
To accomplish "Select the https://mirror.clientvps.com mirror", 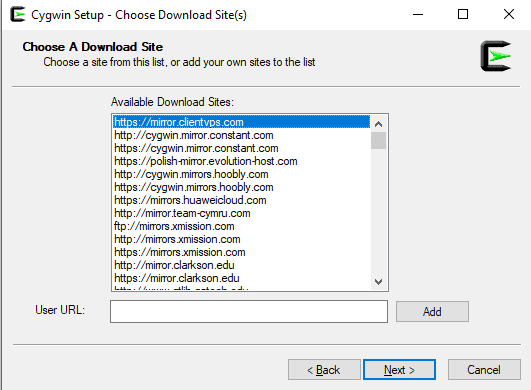I will pos(241,122).
